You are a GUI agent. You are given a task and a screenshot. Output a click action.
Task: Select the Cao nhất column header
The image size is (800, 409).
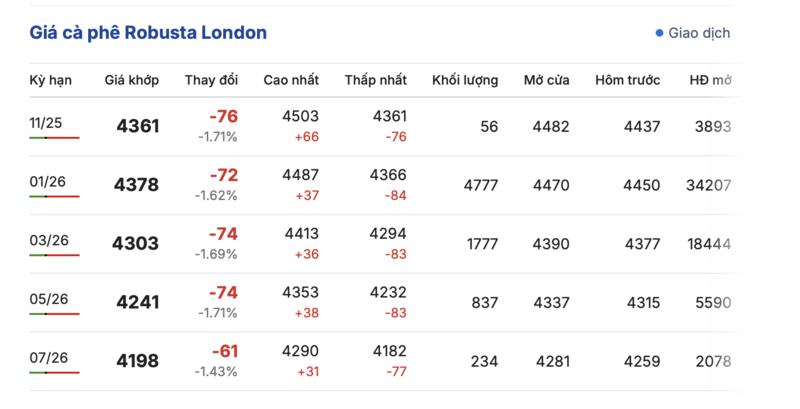click(291, 80)
